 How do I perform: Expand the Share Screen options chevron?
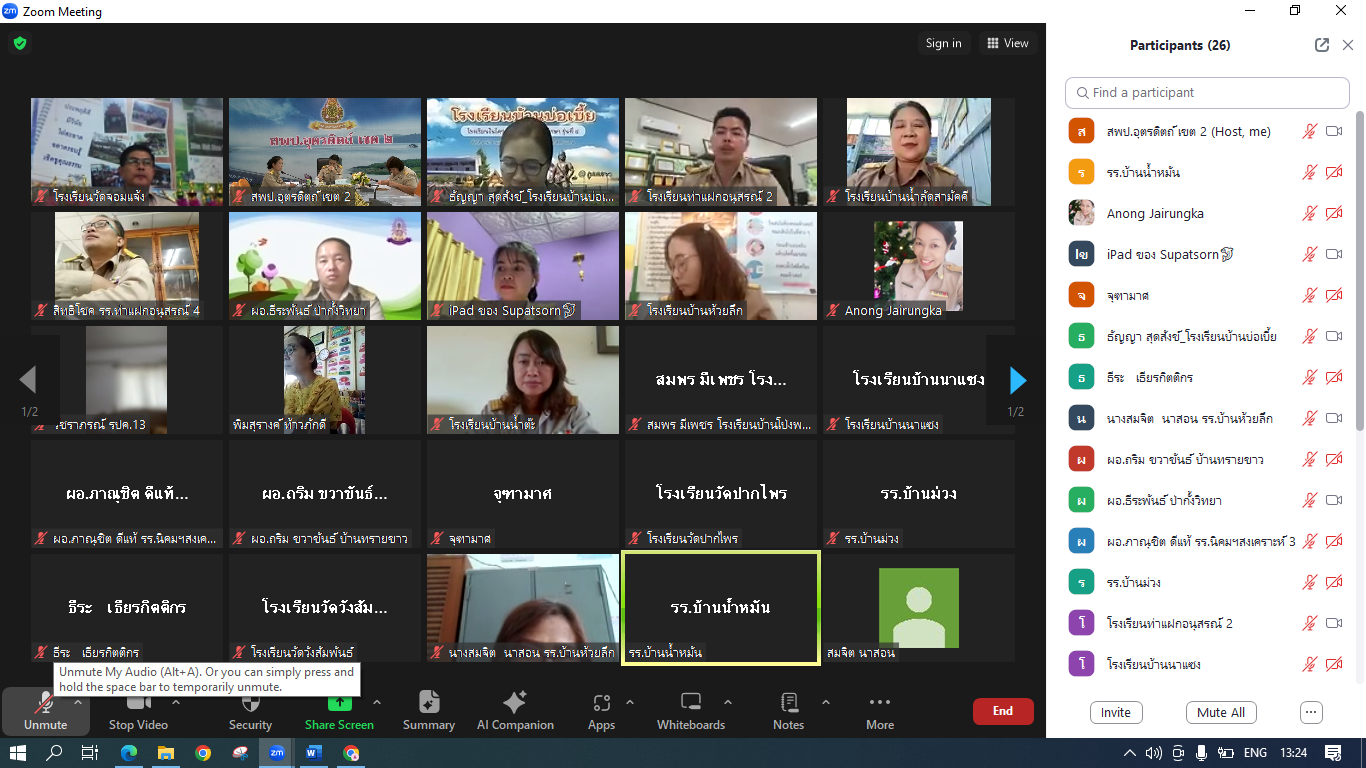376,702
